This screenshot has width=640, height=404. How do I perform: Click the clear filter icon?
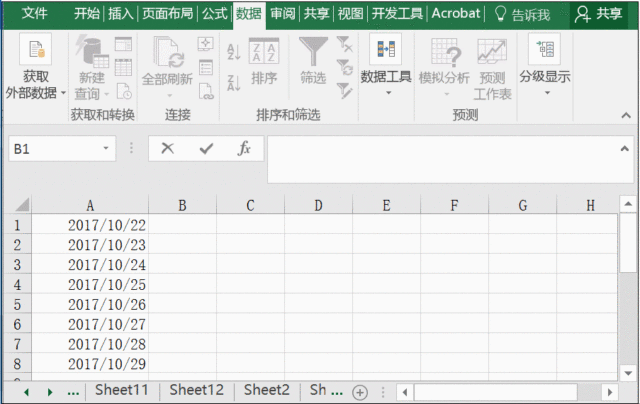[x=344, y=44]
